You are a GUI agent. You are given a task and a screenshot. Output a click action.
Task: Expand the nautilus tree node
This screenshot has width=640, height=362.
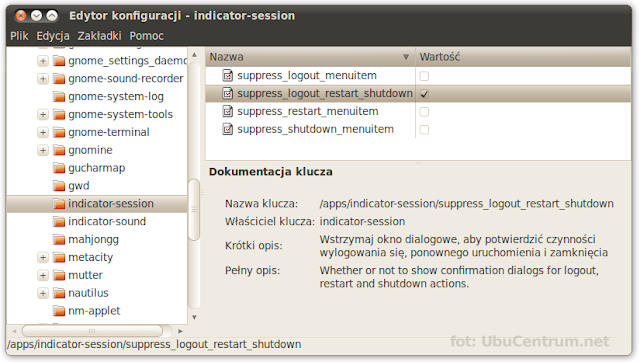pyautogui.click(x=43, y=293)
